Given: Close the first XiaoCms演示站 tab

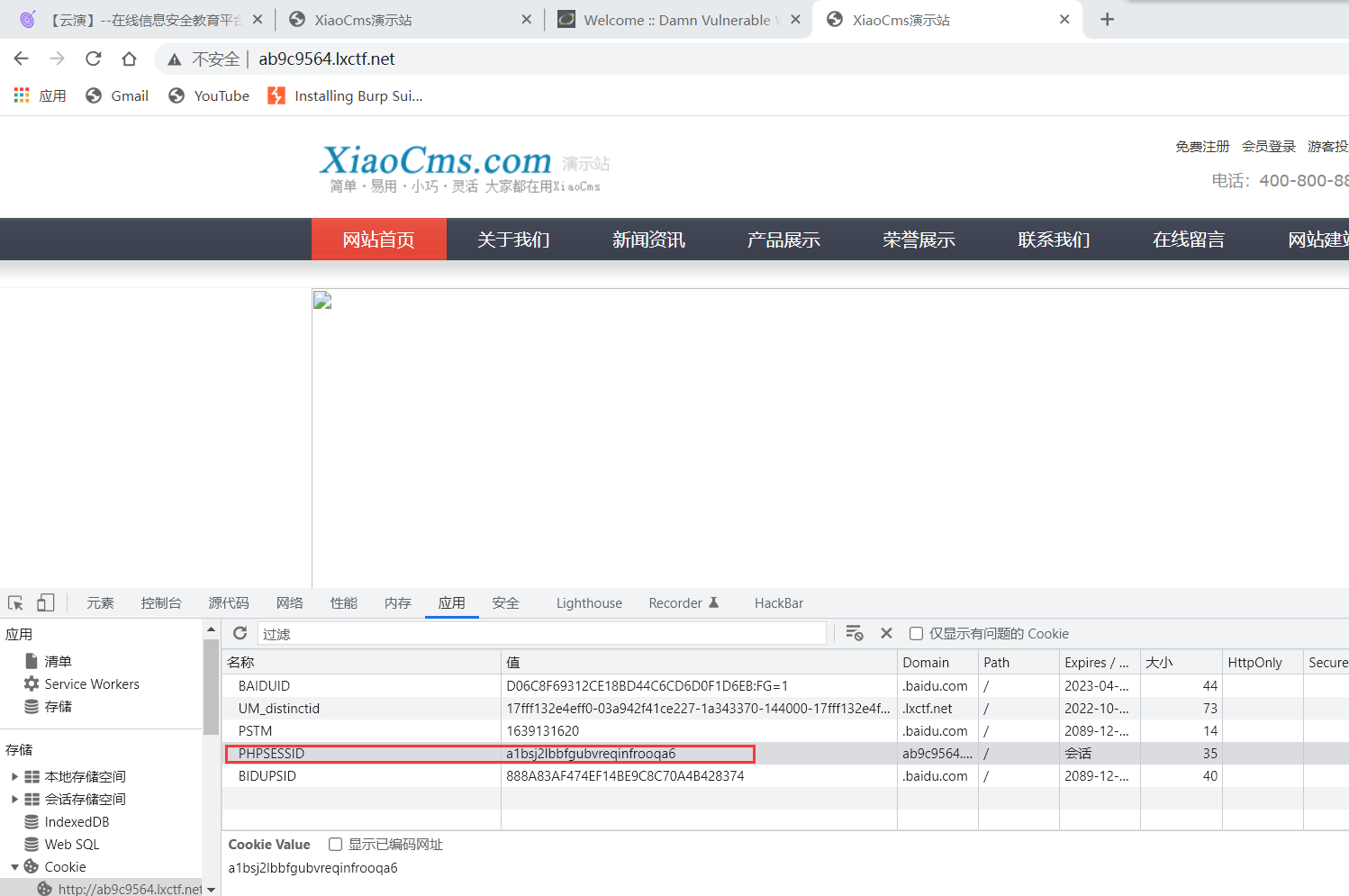Looking at the screenshot, I should [527, 20].
